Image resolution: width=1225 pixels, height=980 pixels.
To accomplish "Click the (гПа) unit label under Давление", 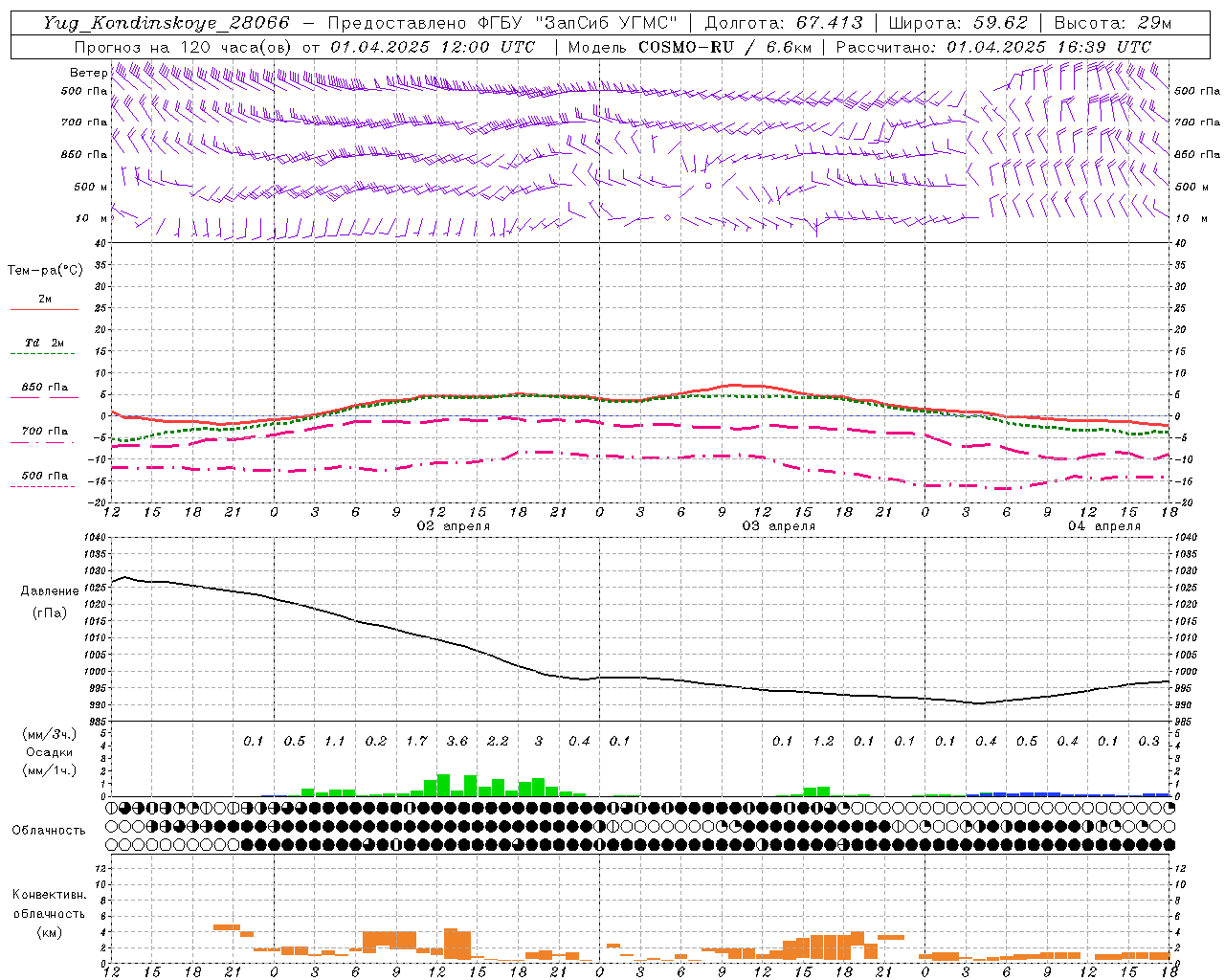I will click(50, 613).
